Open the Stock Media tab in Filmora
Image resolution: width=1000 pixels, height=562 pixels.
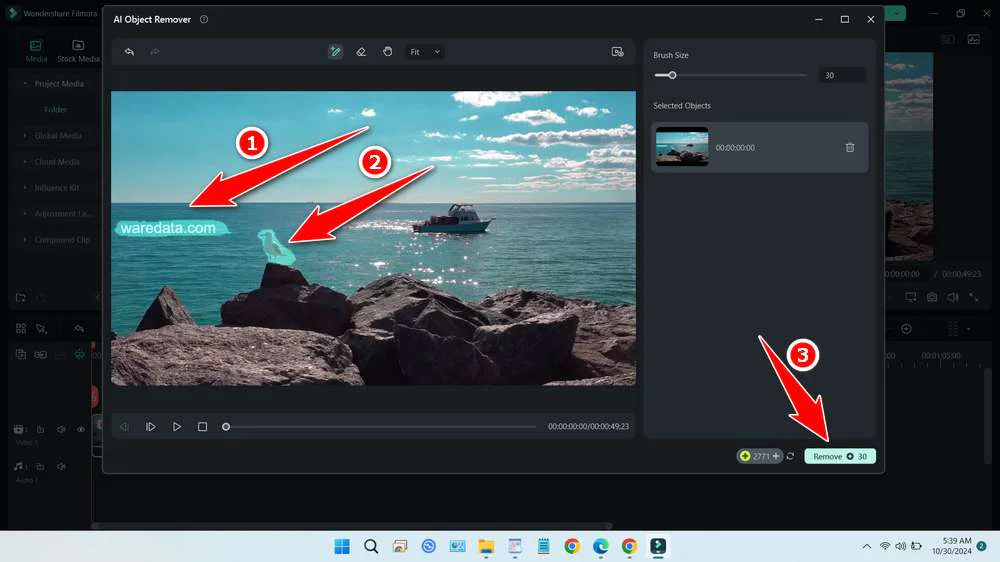tap(78, 50)
